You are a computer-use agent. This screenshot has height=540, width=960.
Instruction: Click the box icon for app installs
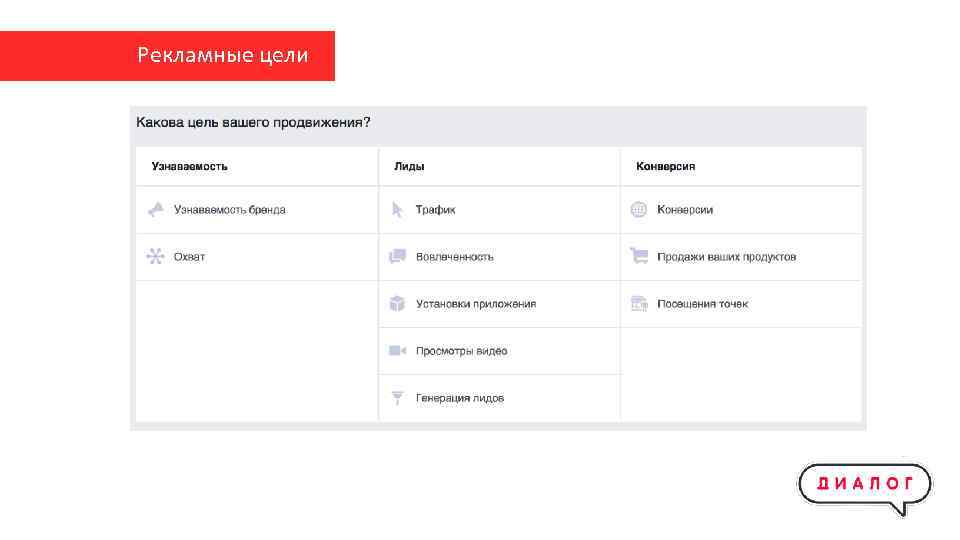tap(397, 304)
